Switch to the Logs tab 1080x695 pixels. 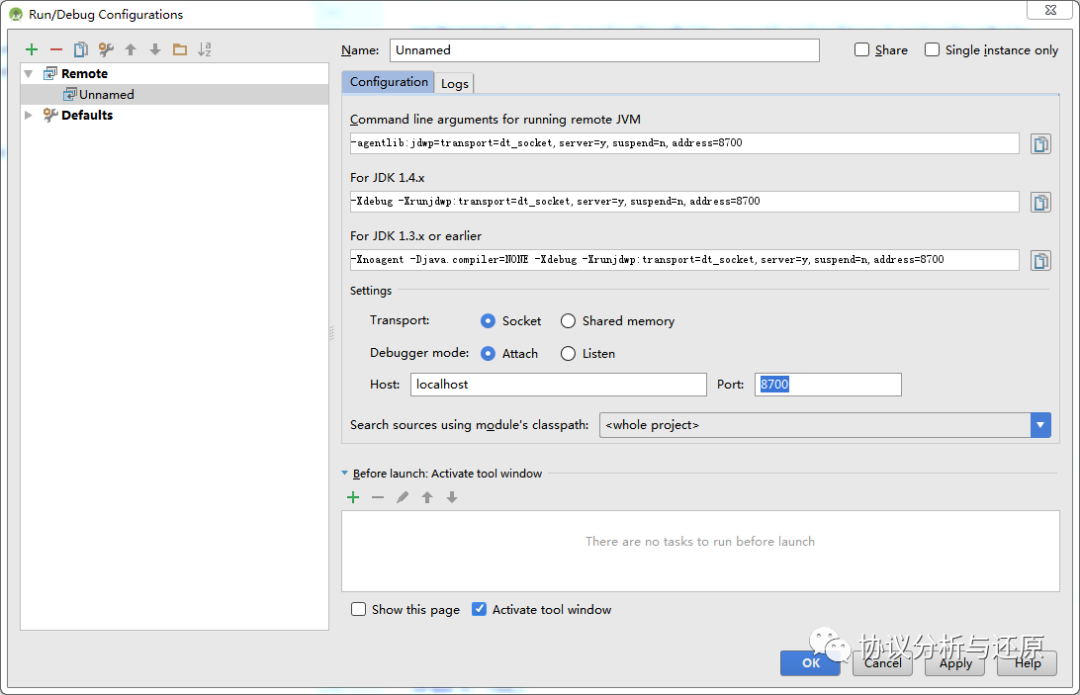[x=455, y=83]
